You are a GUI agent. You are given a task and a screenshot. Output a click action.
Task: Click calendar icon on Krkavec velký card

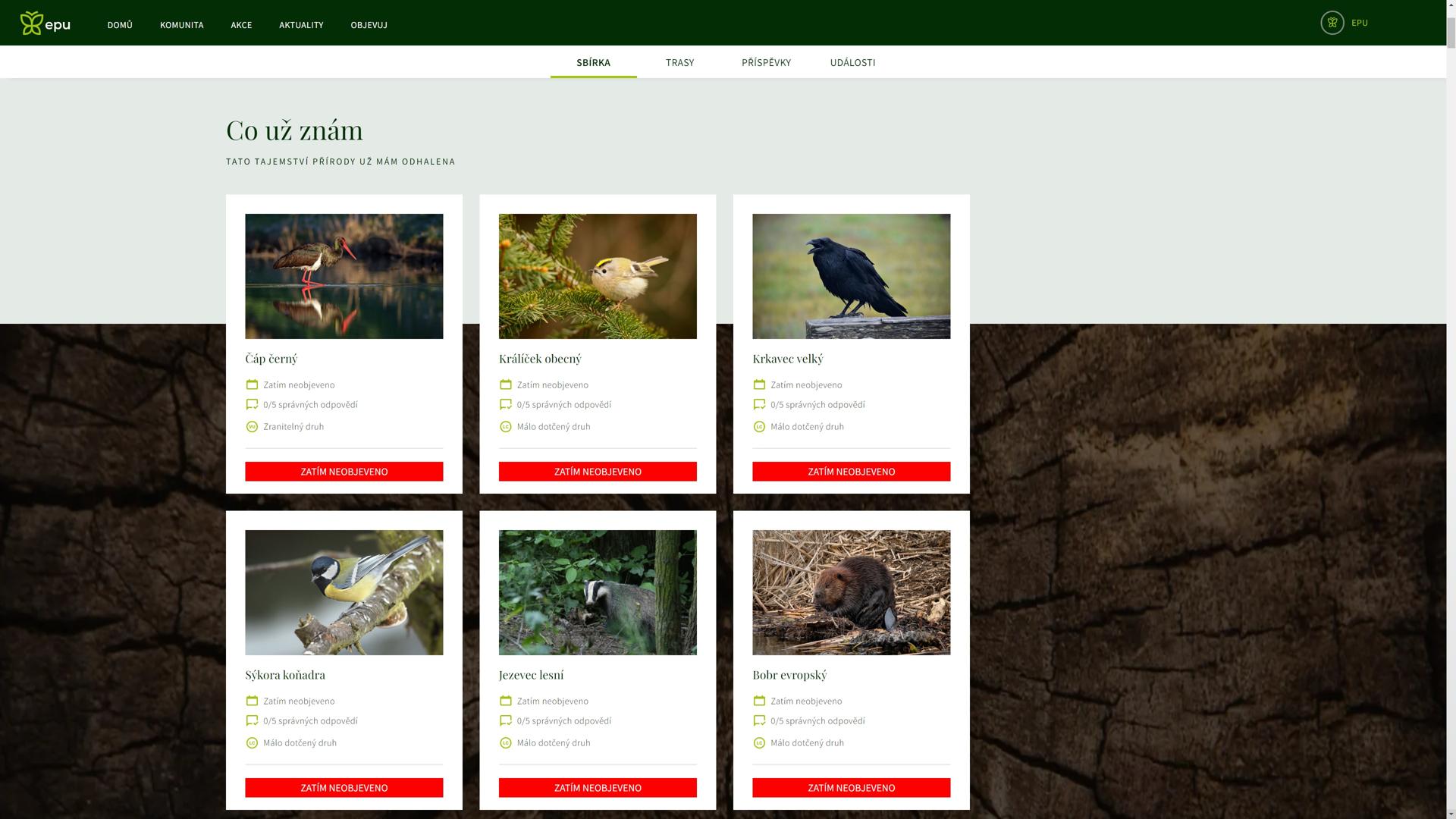(x=759, y=384)
